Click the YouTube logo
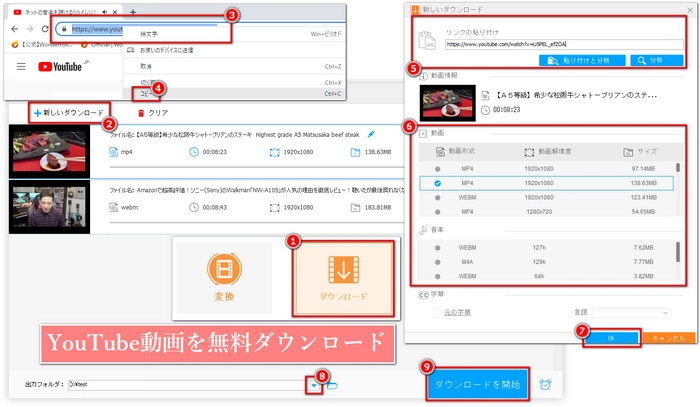The width and height of the screenshot is (700, 407). point(60,67)
